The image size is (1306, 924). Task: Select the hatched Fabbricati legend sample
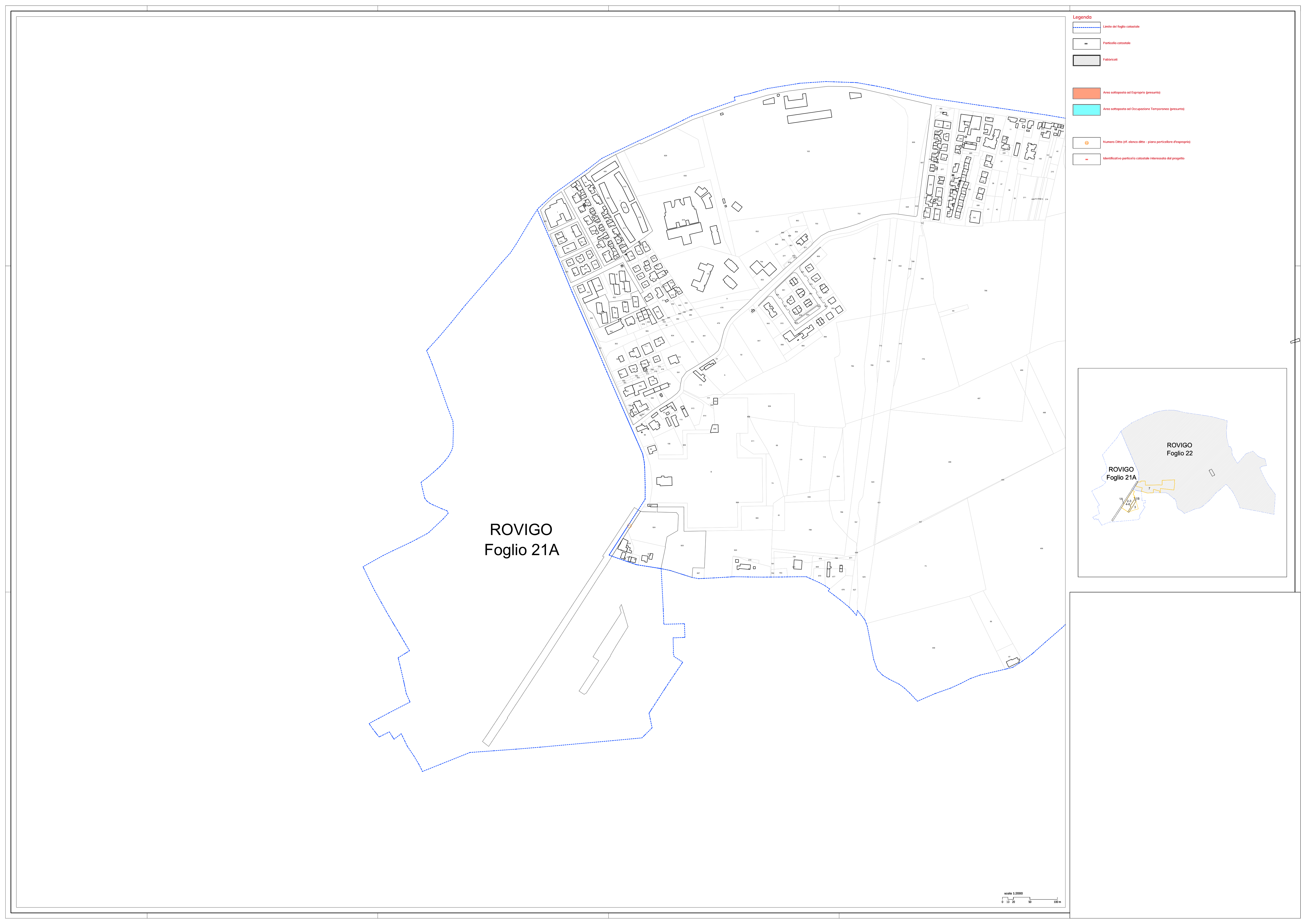pyautogui.click(x=1087, y=60)
